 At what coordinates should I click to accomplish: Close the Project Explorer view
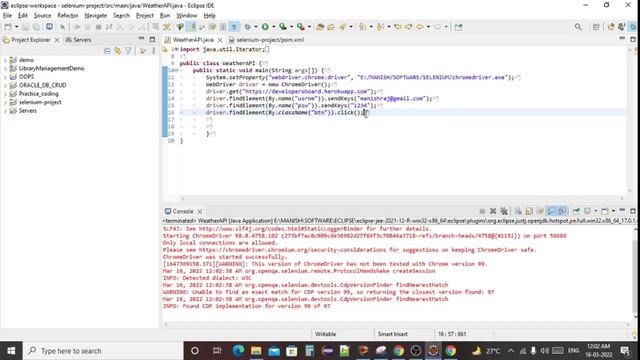click(x=57, y=40)
